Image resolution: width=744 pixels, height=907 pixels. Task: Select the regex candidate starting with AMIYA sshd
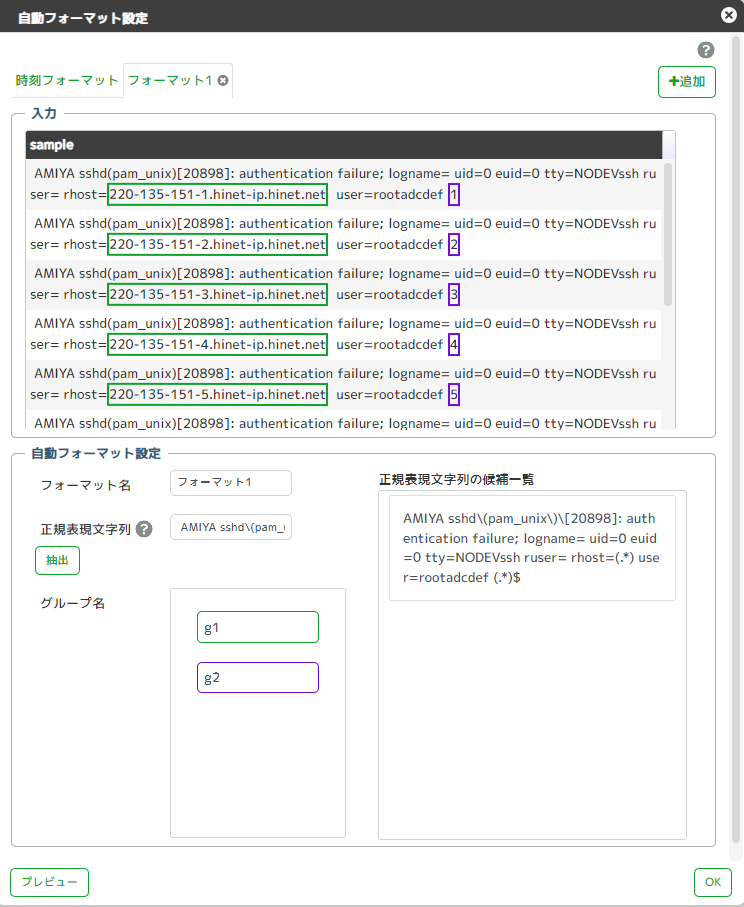pos(532,548)
